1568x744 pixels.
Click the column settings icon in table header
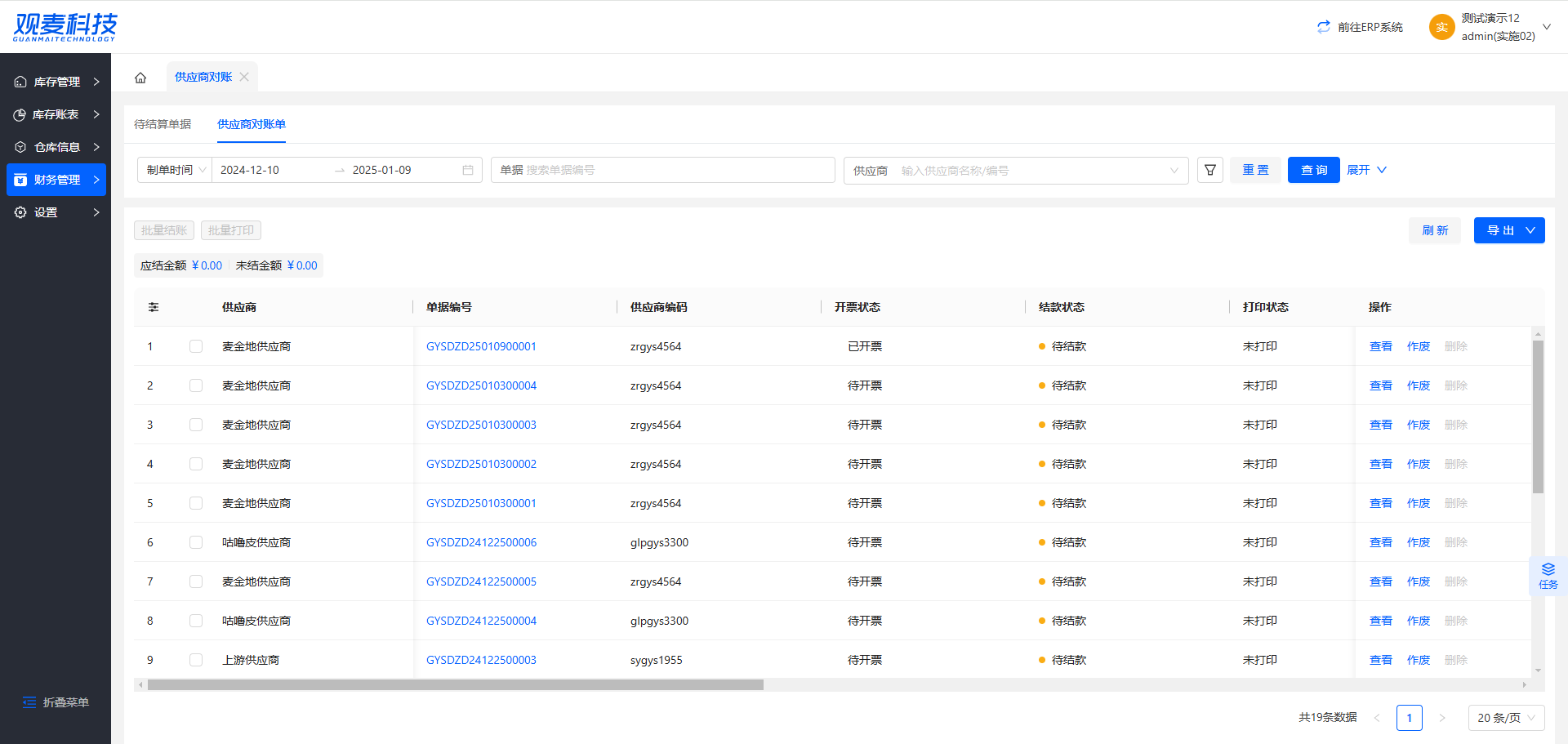(154, 307)
